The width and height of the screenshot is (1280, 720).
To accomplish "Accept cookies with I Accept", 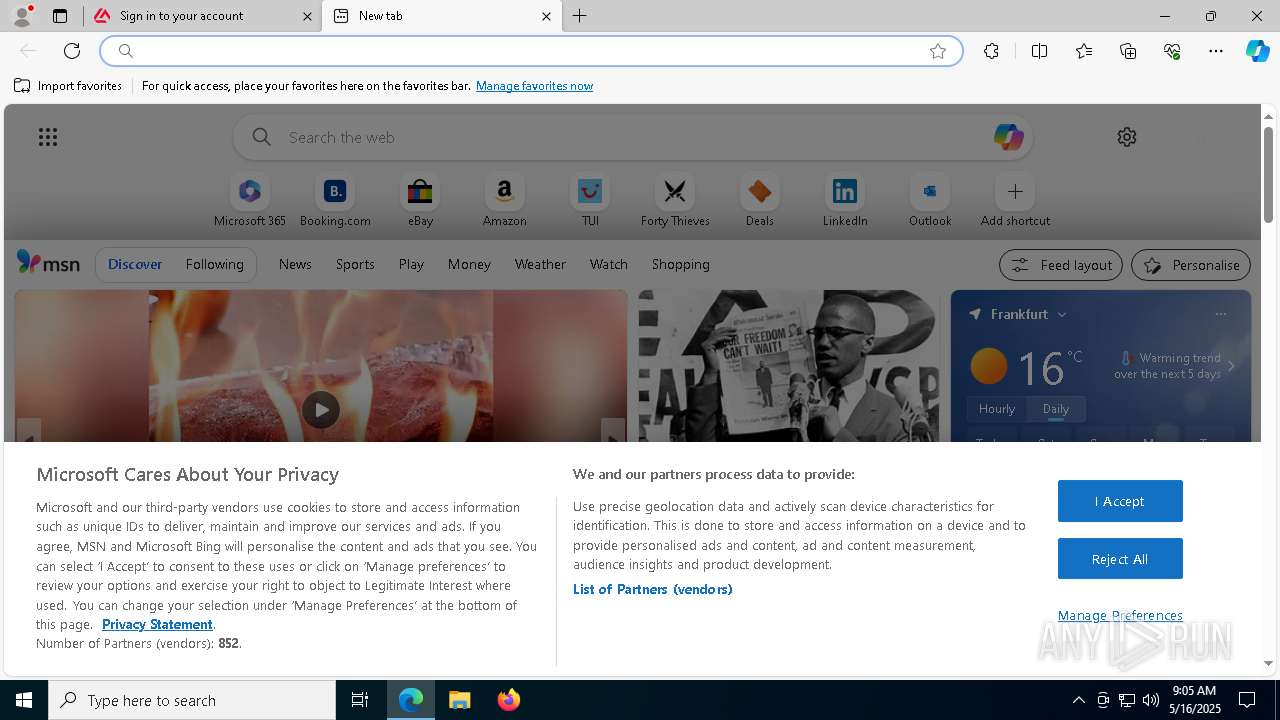I will 1120,501.
